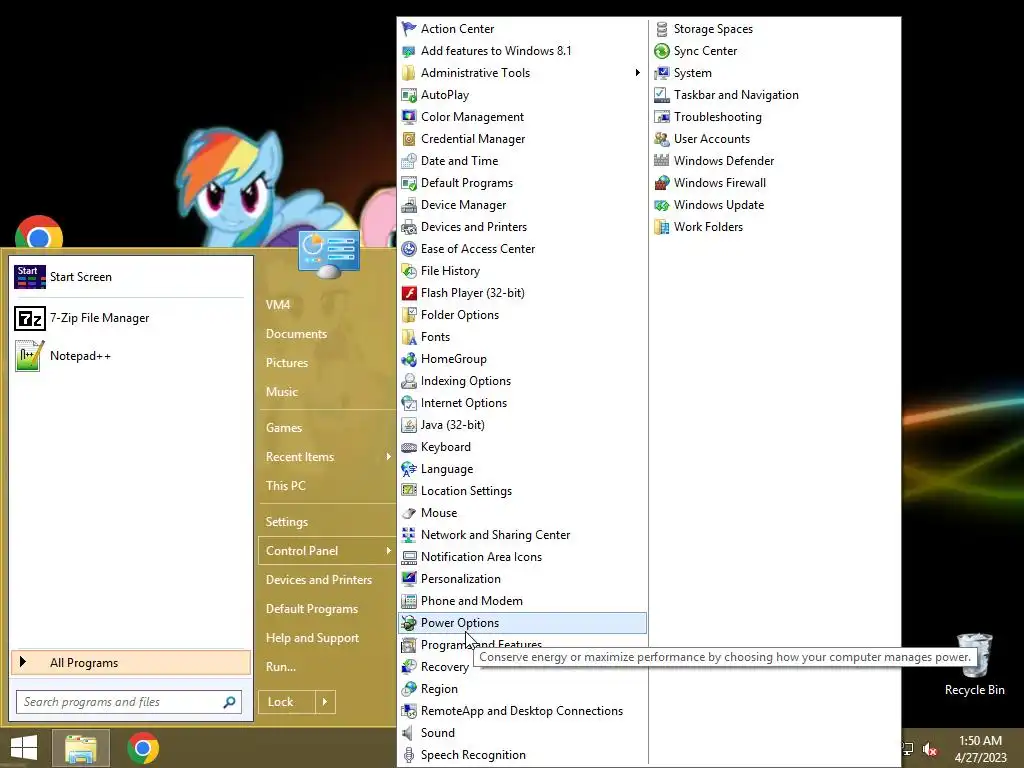Open Recycle Bin on desktop
1024x768 pixels.
(x=974, y=664)
